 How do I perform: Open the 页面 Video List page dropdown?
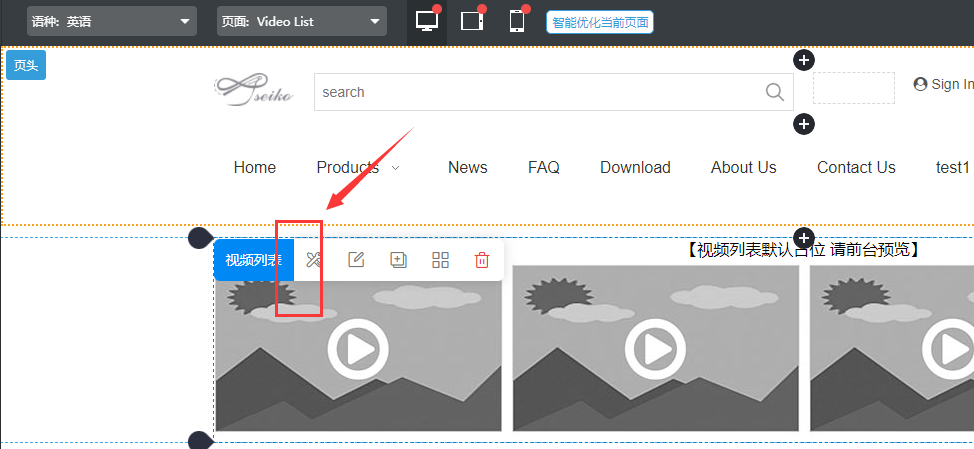[301, 21]
